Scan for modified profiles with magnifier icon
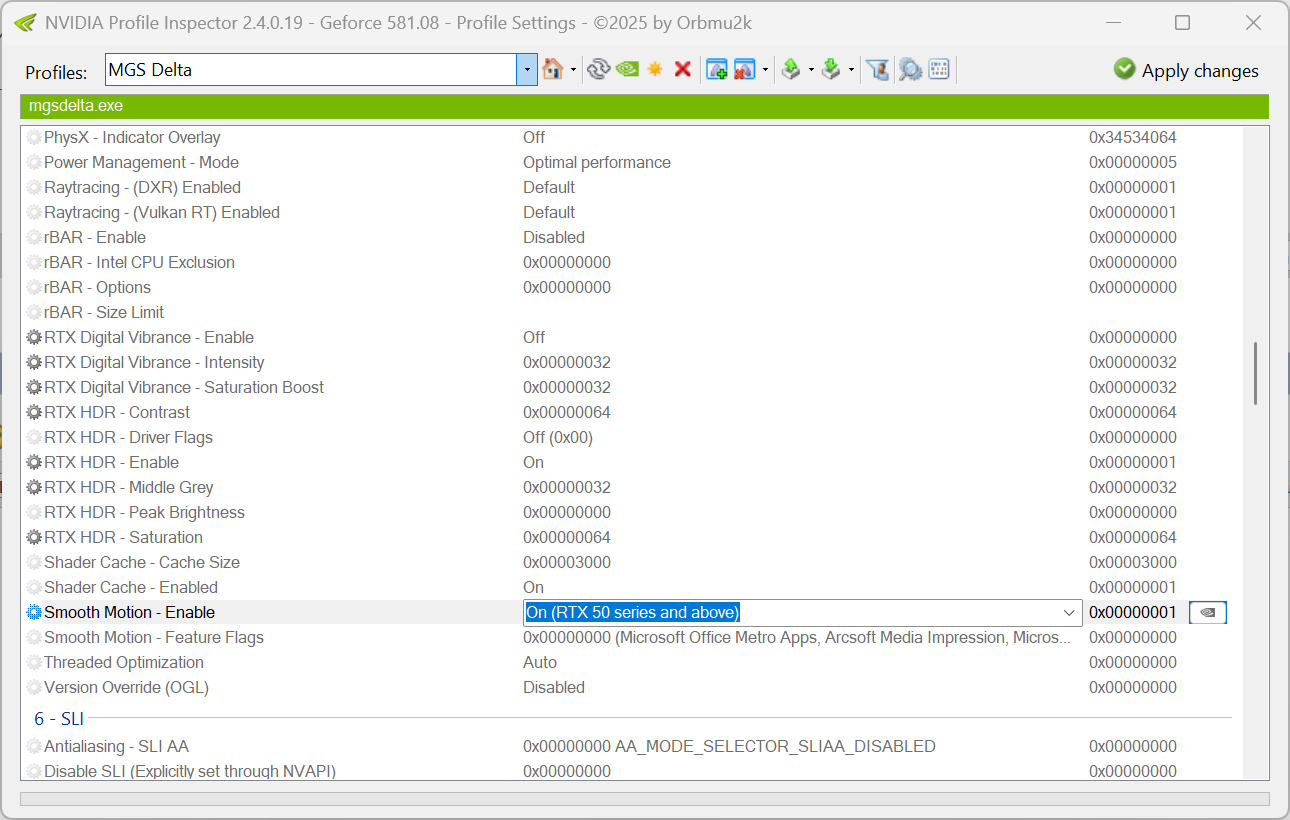The height and width of the screenshot is (820, 1290). click(909, 69)
